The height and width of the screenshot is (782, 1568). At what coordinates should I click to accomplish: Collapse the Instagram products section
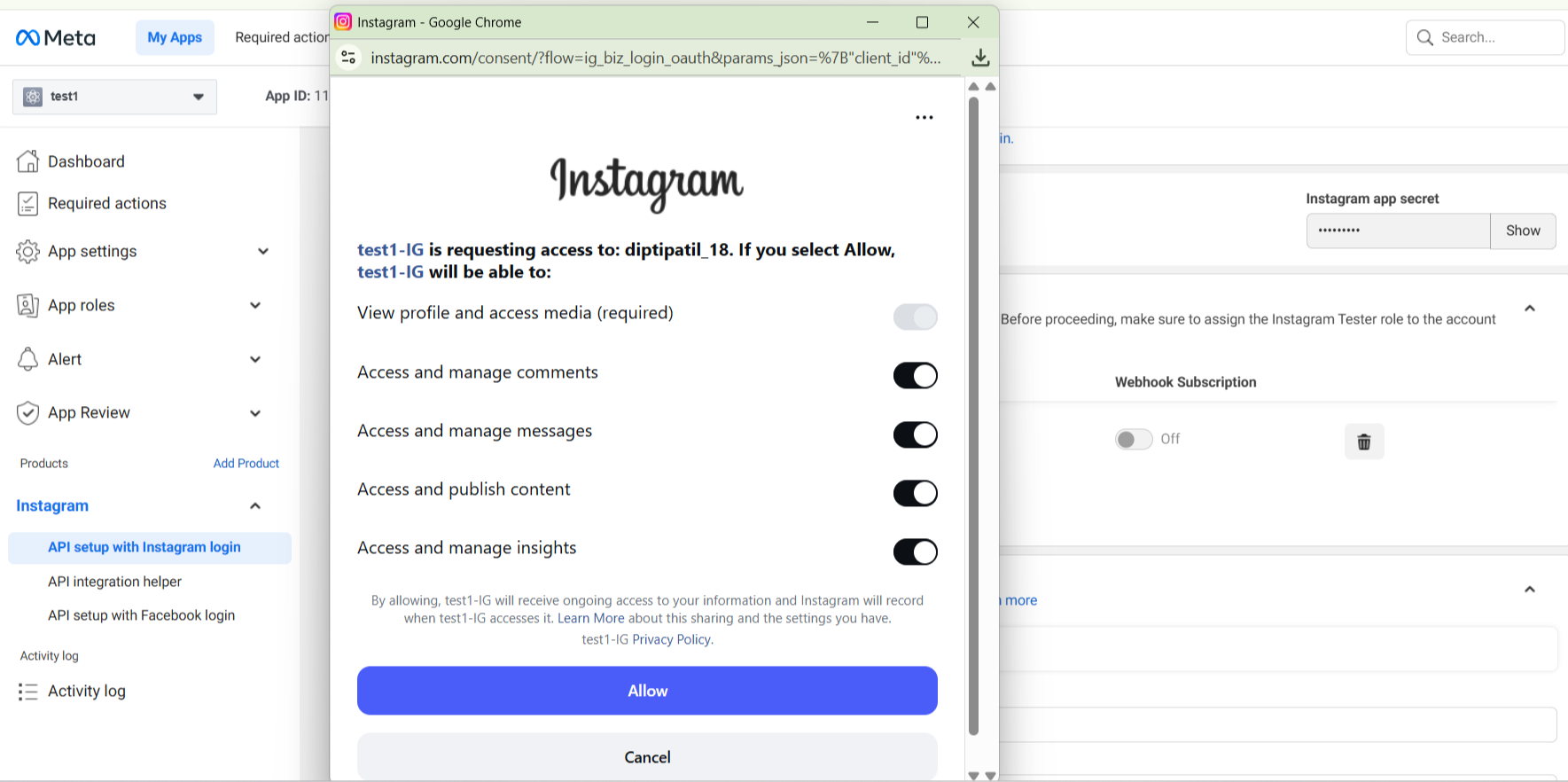pyautogui.click(x=255, y=505)
